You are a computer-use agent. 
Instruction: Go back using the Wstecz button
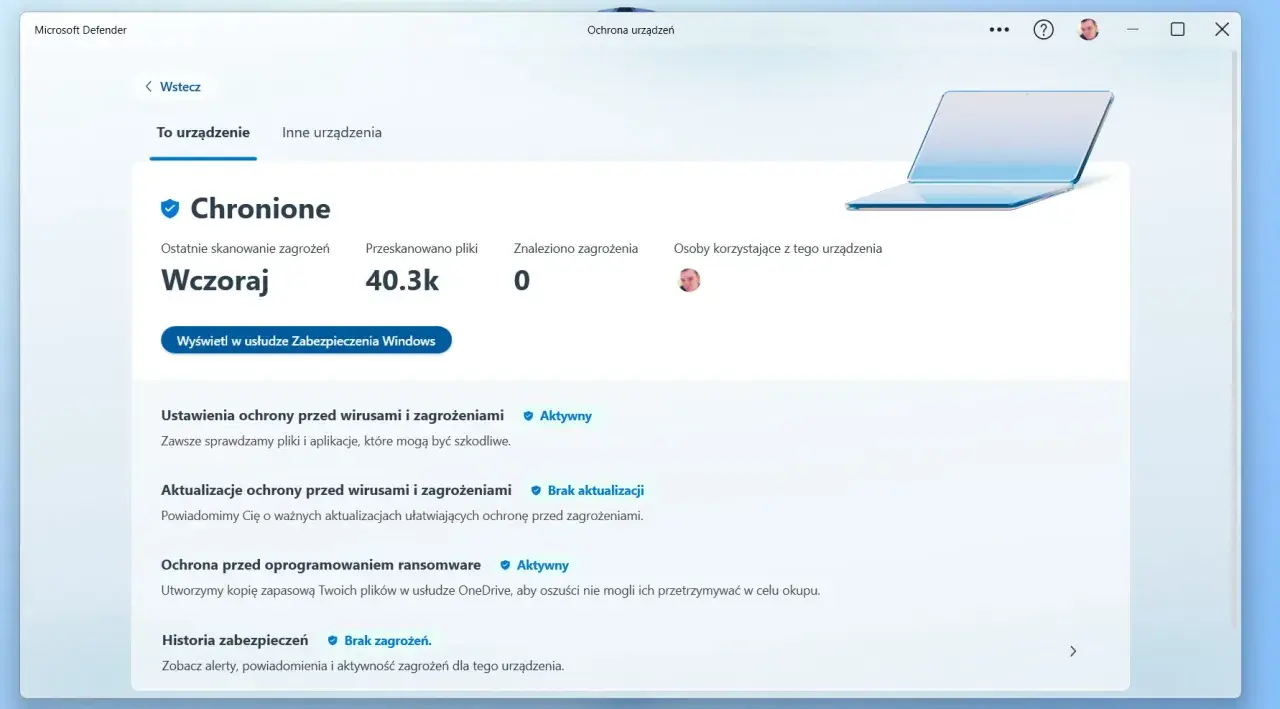pyautogui.click(x=173, y=87)
